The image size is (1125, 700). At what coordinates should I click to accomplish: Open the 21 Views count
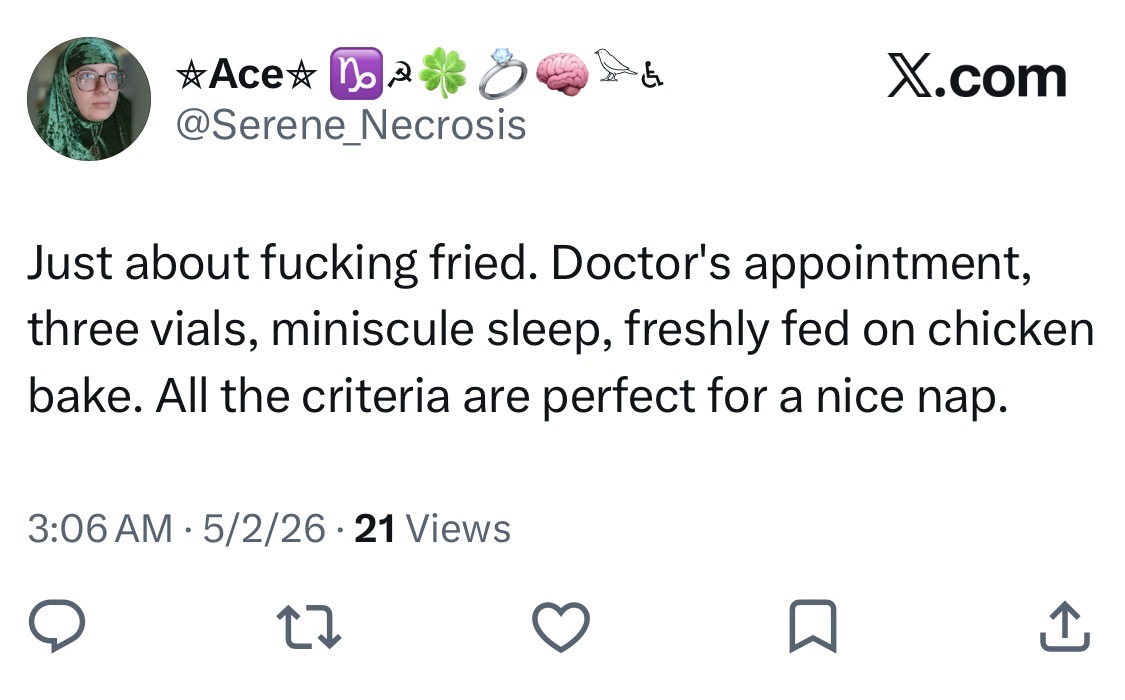[433, 529]
